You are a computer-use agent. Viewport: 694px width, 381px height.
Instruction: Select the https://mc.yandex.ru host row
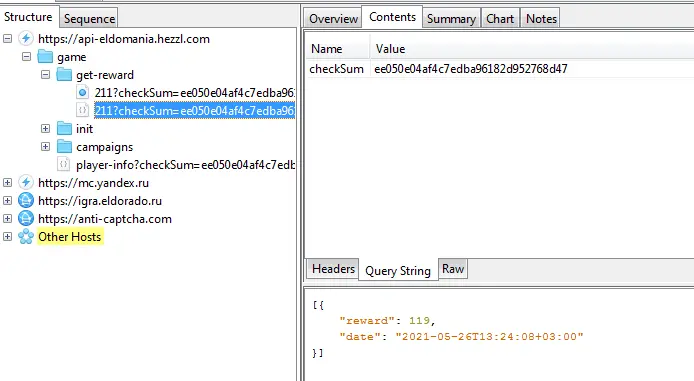pyautogui.click(x=93, y=183)
